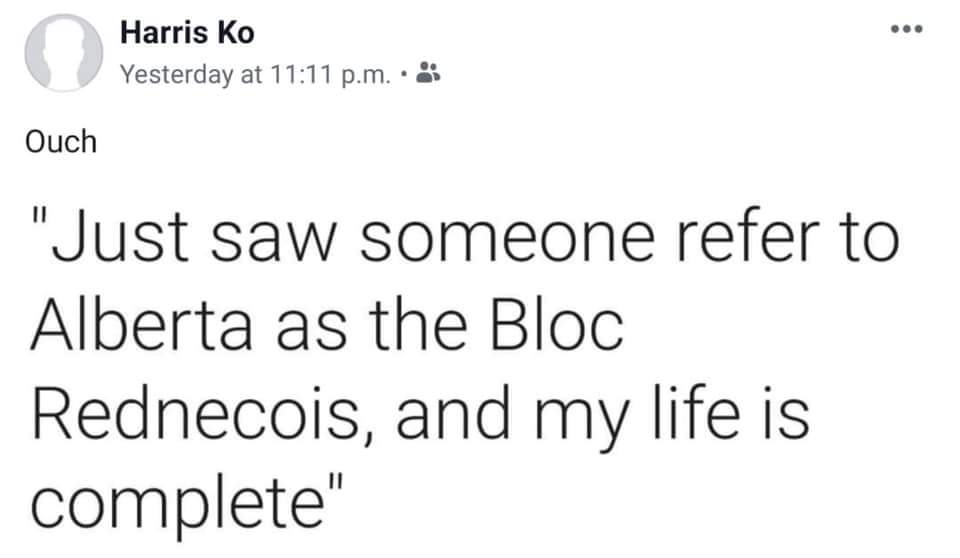Click the friends audience icon beside timestamp
The width and height of the screenshot is (960, 558).
(x=428, y=73)
